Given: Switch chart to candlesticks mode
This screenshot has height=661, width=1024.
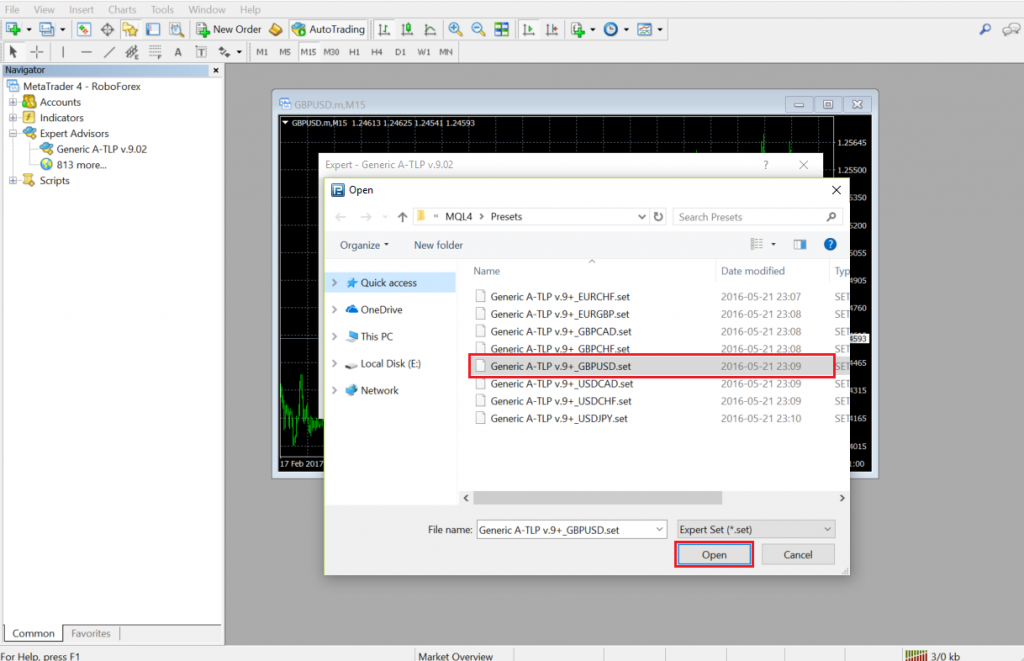Looking at the screenshot, I should [x=407, y=29].
